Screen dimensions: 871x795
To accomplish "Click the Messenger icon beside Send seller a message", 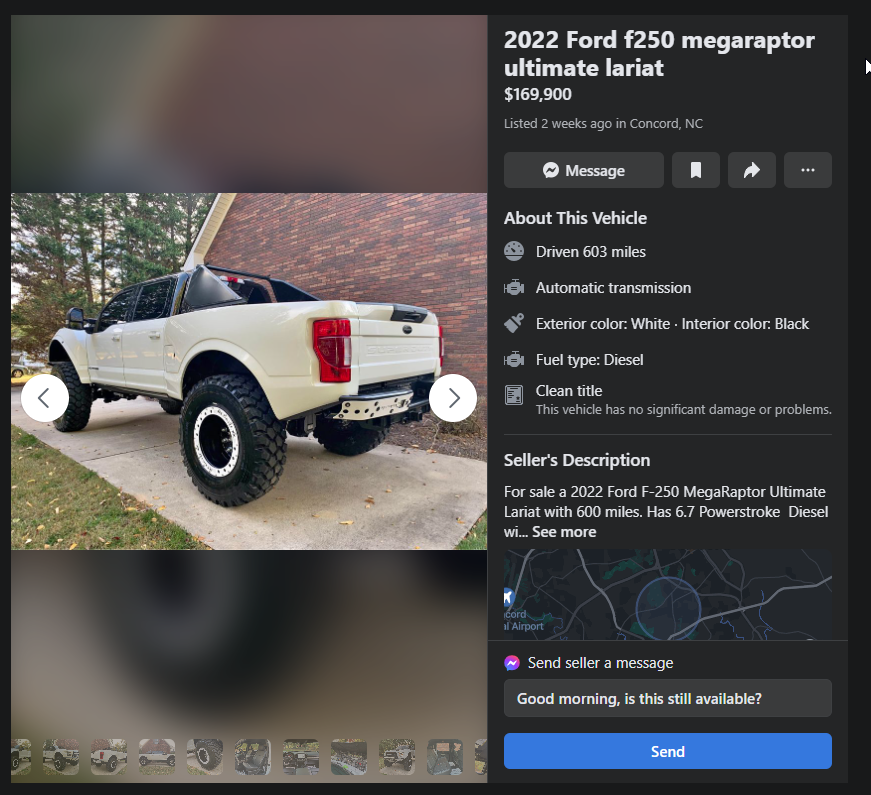I will coord(512,663).
